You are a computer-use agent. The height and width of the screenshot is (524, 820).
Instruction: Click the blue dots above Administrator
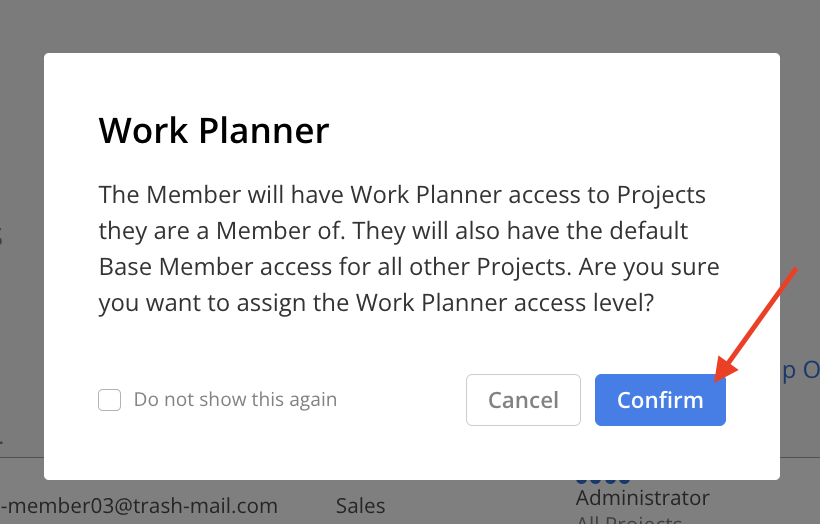603,480
